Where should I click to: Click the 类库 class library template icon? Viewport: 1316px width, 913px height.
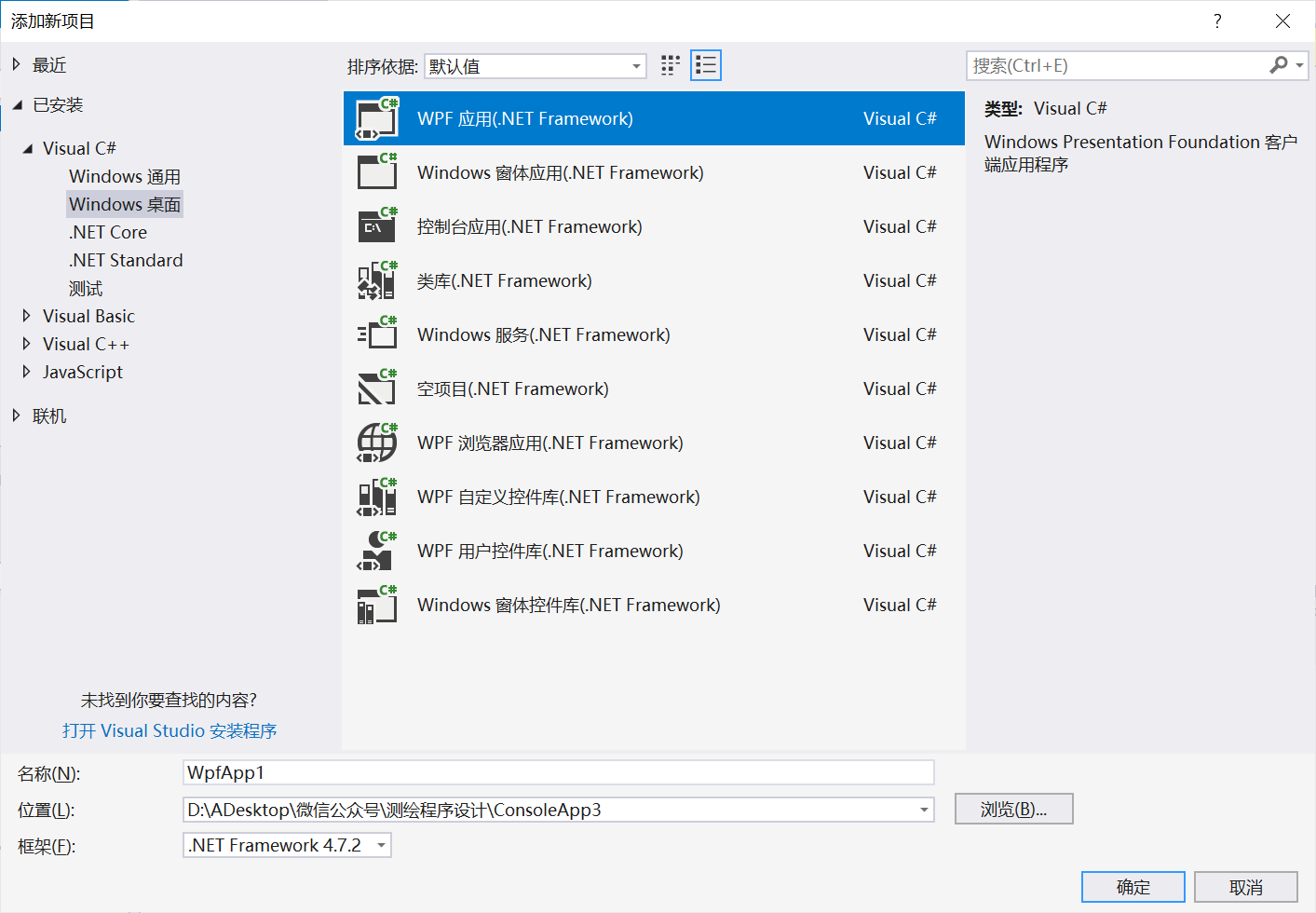pos(377,280)
